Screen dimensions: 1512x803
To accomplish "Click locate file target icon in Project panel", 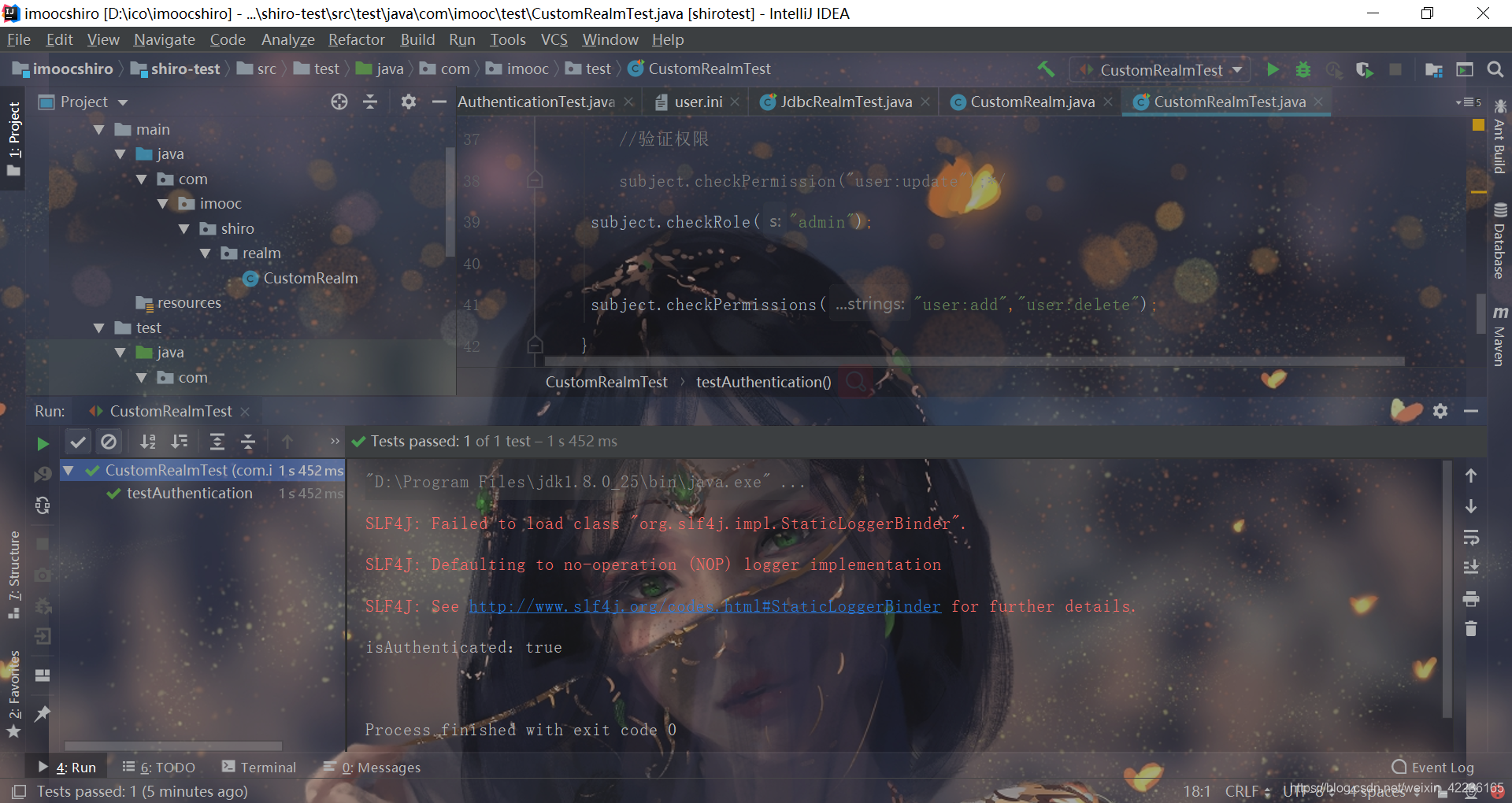I will coord(339,102).
